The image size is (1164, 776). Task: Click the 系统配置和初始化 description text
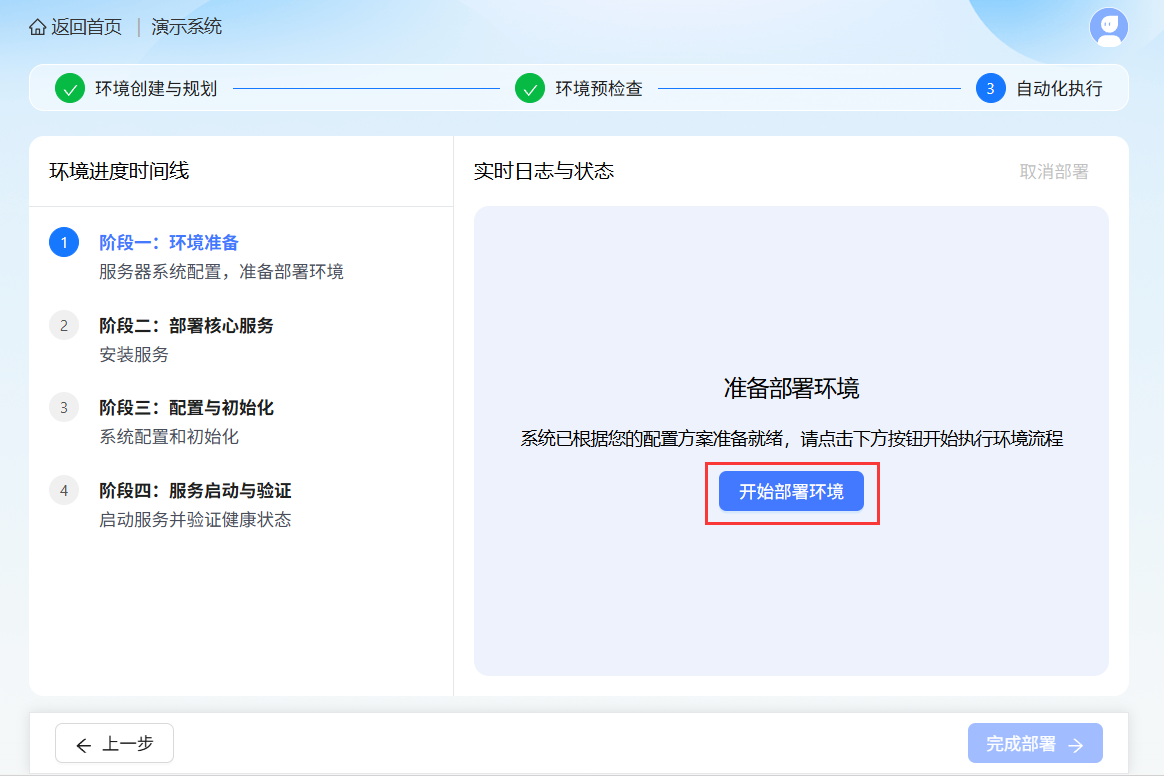point(169,437)
